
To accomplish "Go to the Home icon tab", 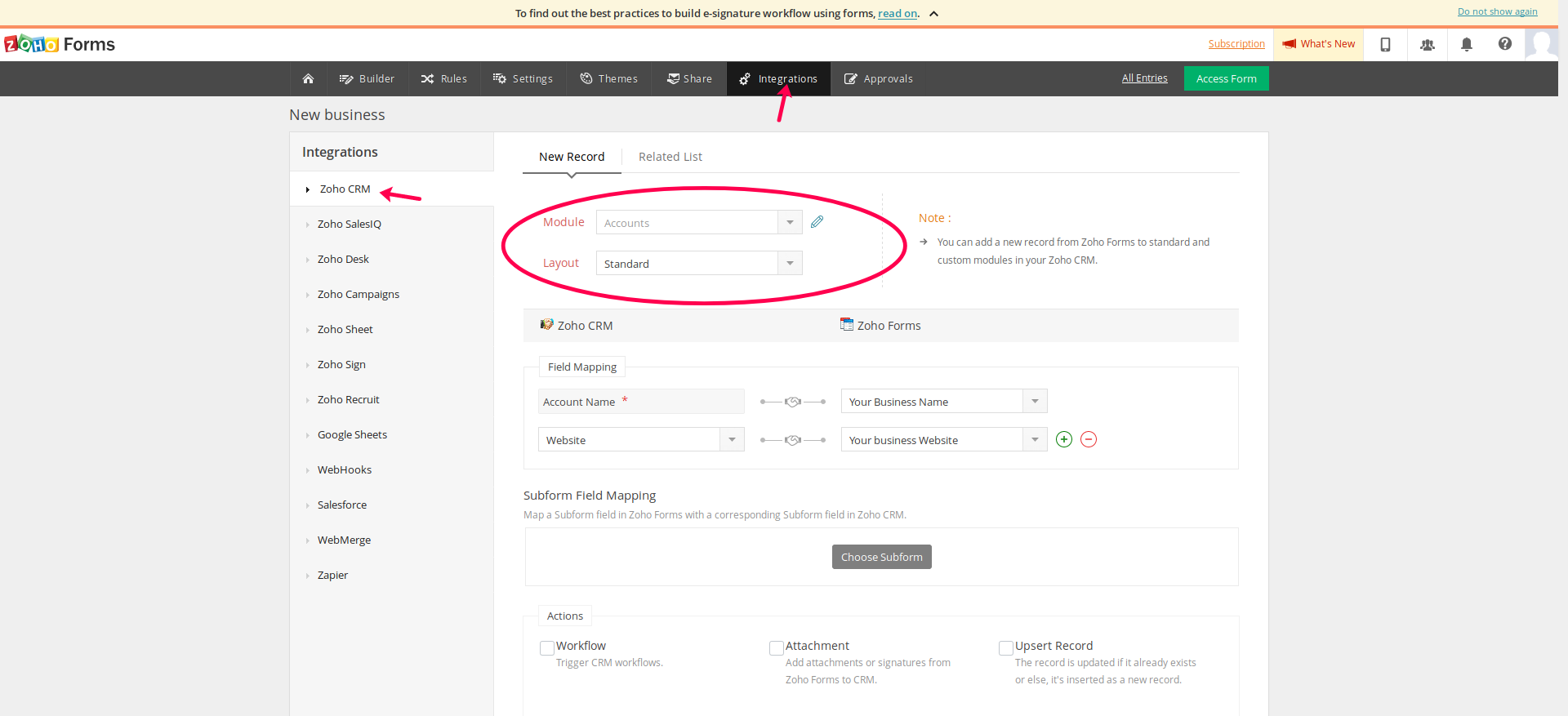I will [x=308, y=79].
